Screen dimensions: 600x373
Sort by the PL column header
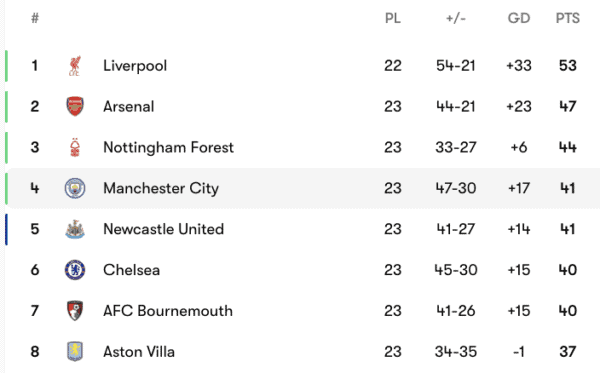[x=393, y=18]
